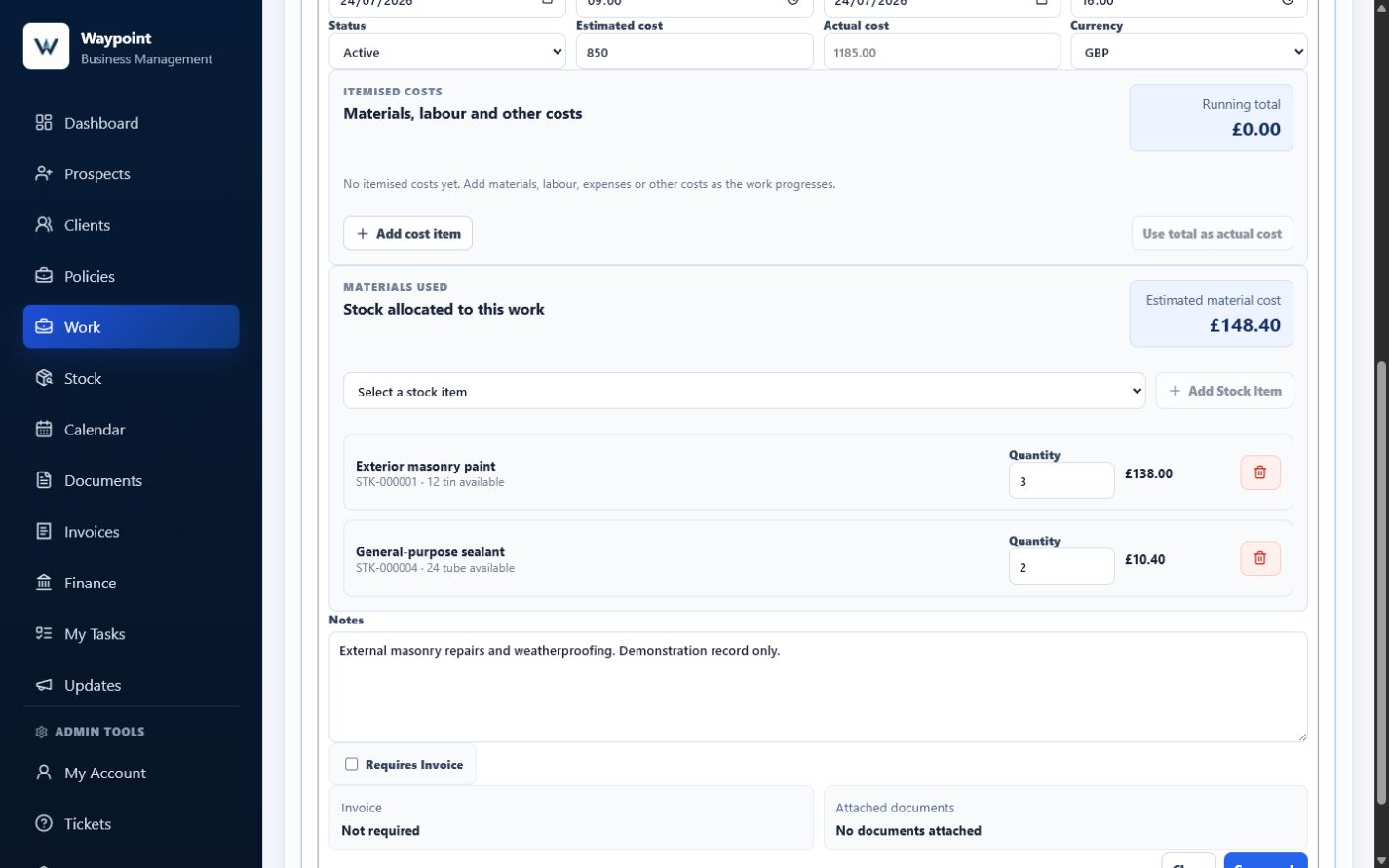Viewport: 1389px width, 868px height.
Task: Remove General-purpose sealant with trash icon
Action: coord(1260,558)
